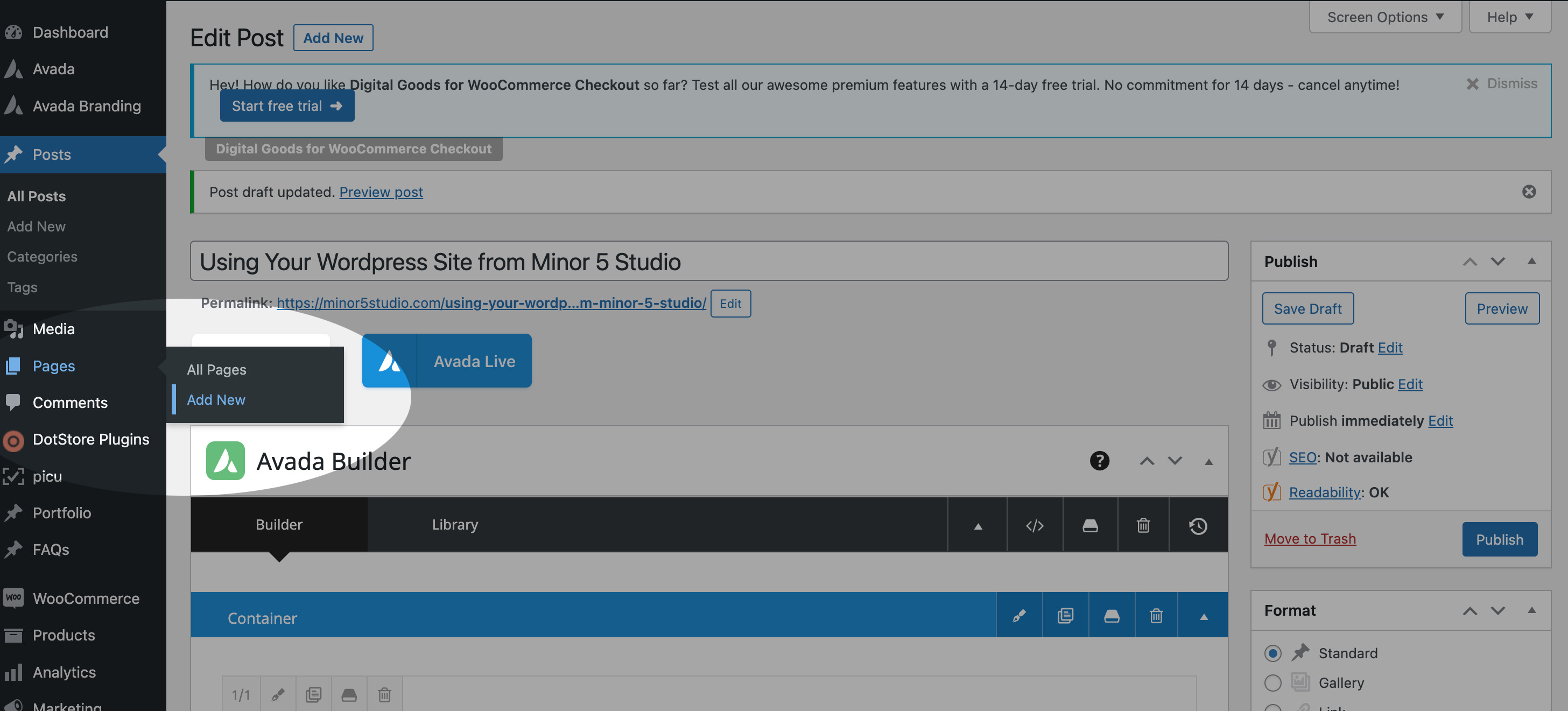Edit Container with pen icon
Screen dimensions: 1568x711
(x=1019, y=615)
